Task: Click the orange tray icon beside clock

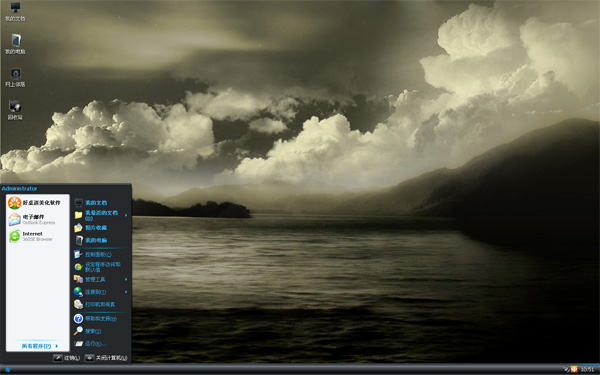Action: (574, 369)
